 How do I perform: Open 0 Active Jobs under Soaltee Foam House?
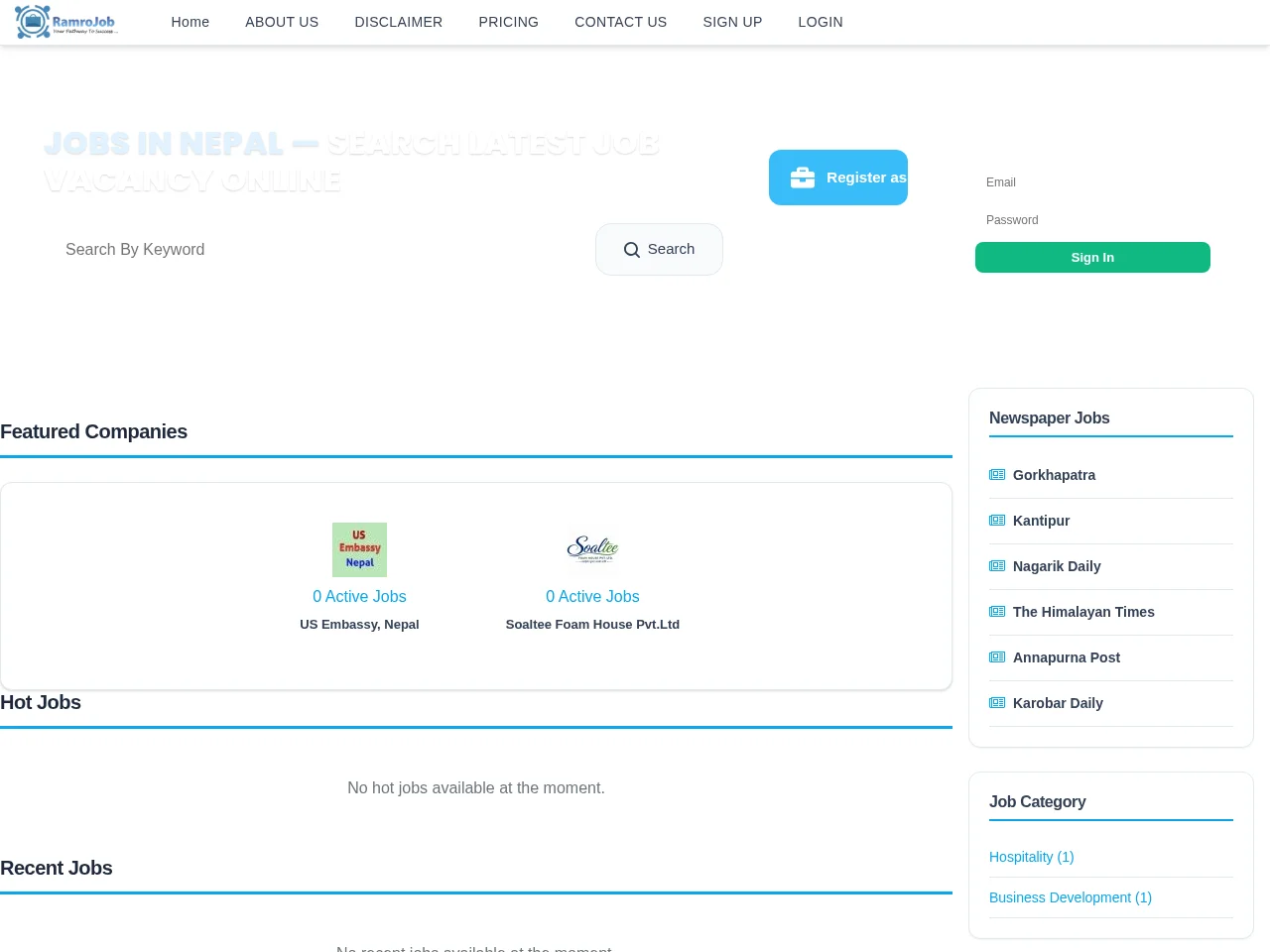[592, 596]
